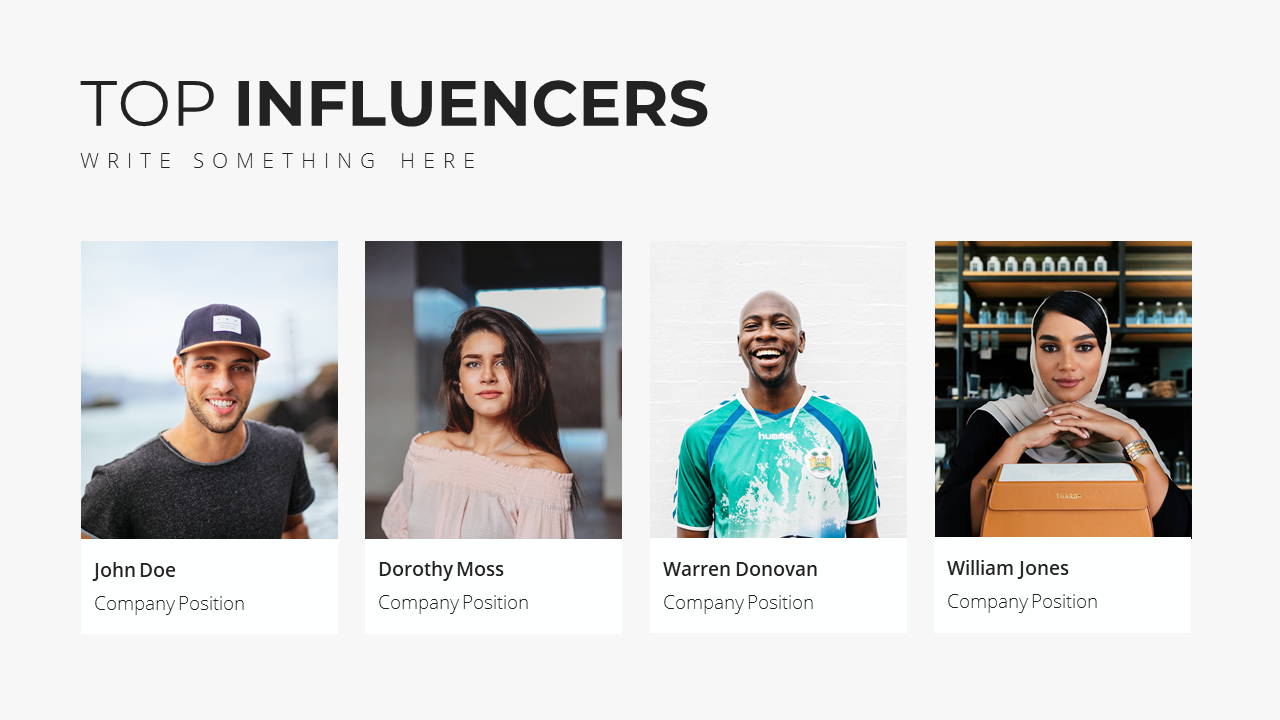This screenshot has height=720, width=1280.
Task: Select Company Position under William Jones
Action: point(1022,602)
